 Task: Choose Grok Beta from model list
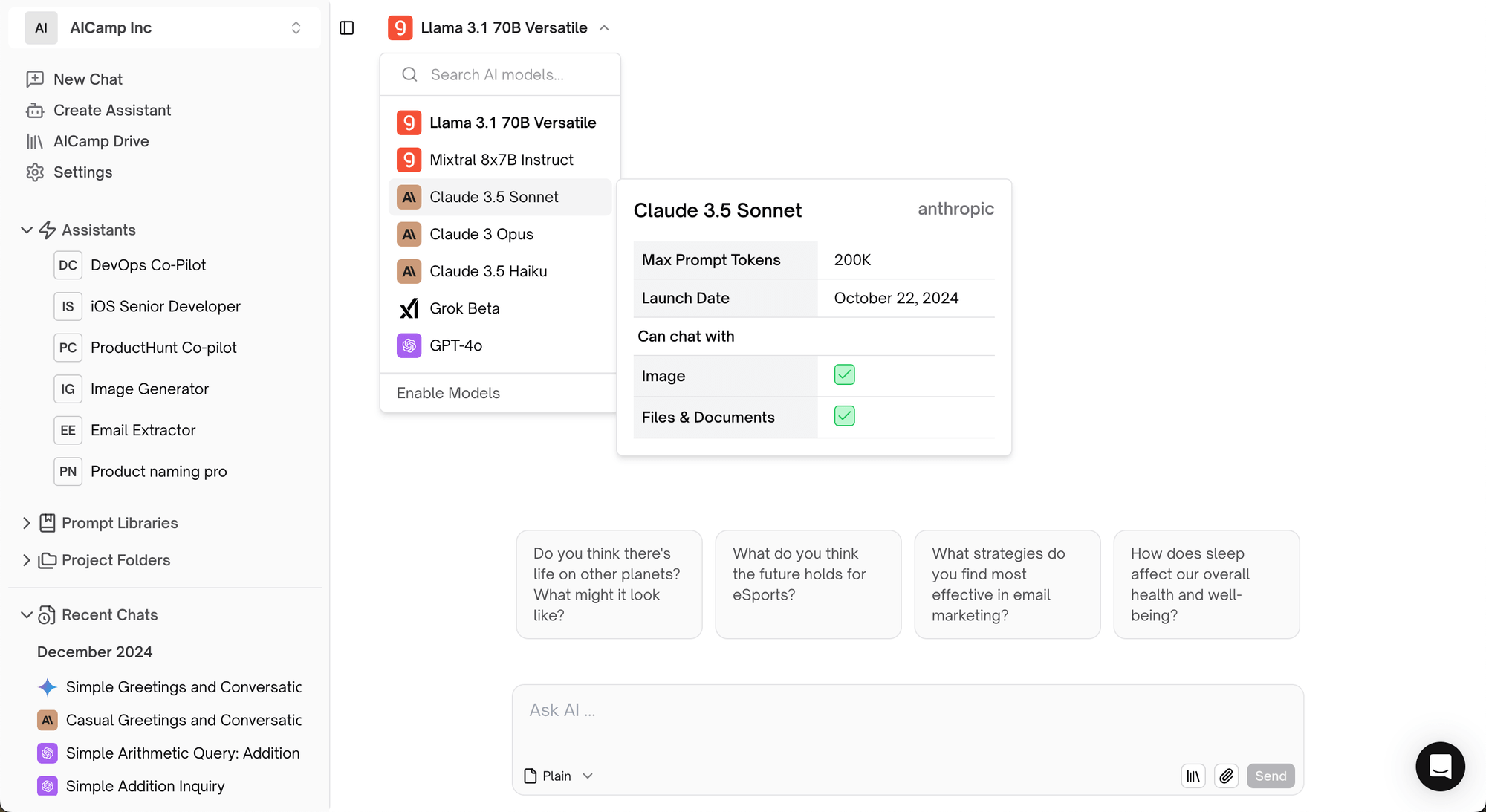point(464,308)
